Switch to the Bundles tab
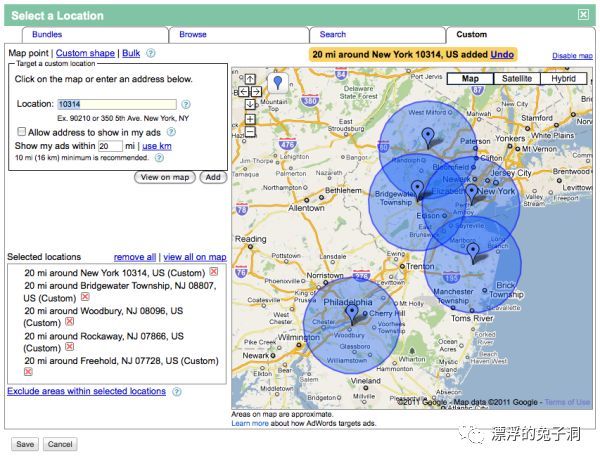Viewport: 600px width, 461px height. click(96, 34)
